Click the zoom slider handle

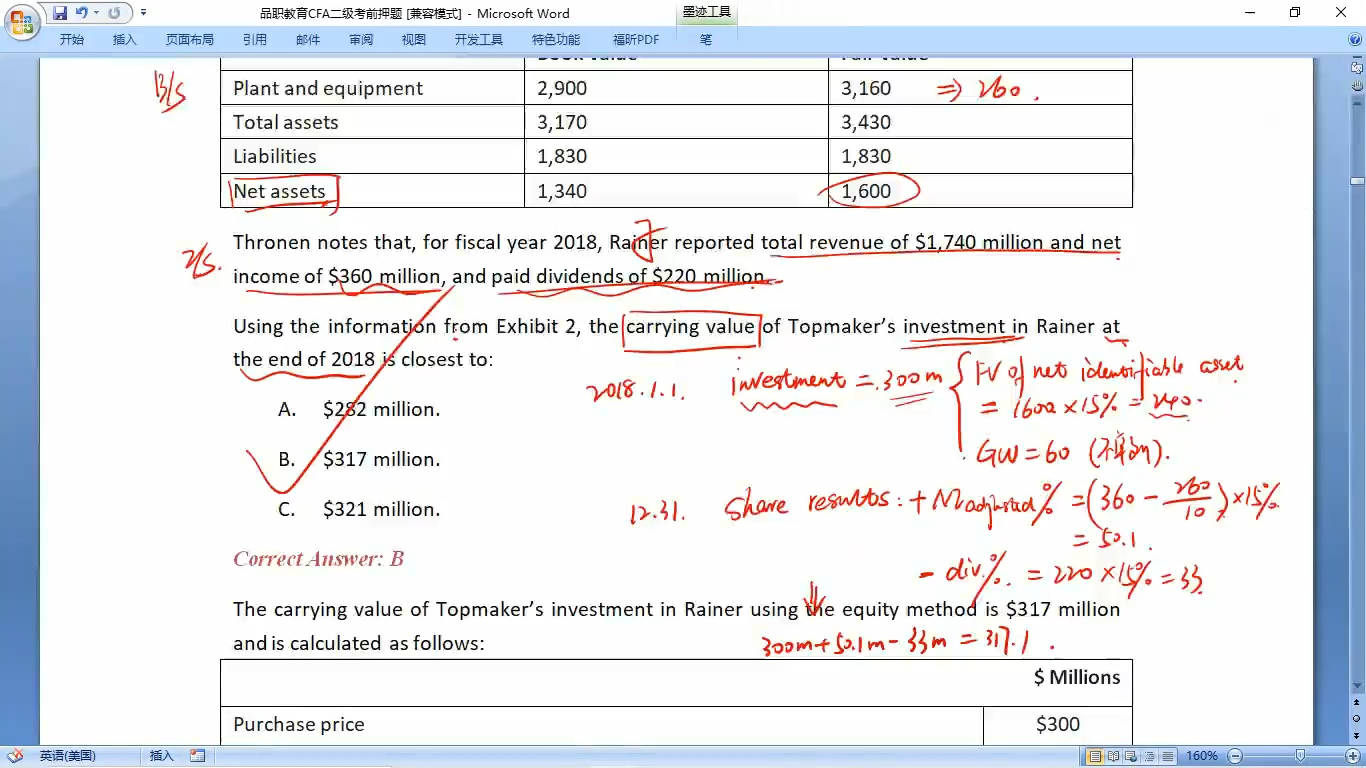pyautogui.click(x=1300, y=756)
